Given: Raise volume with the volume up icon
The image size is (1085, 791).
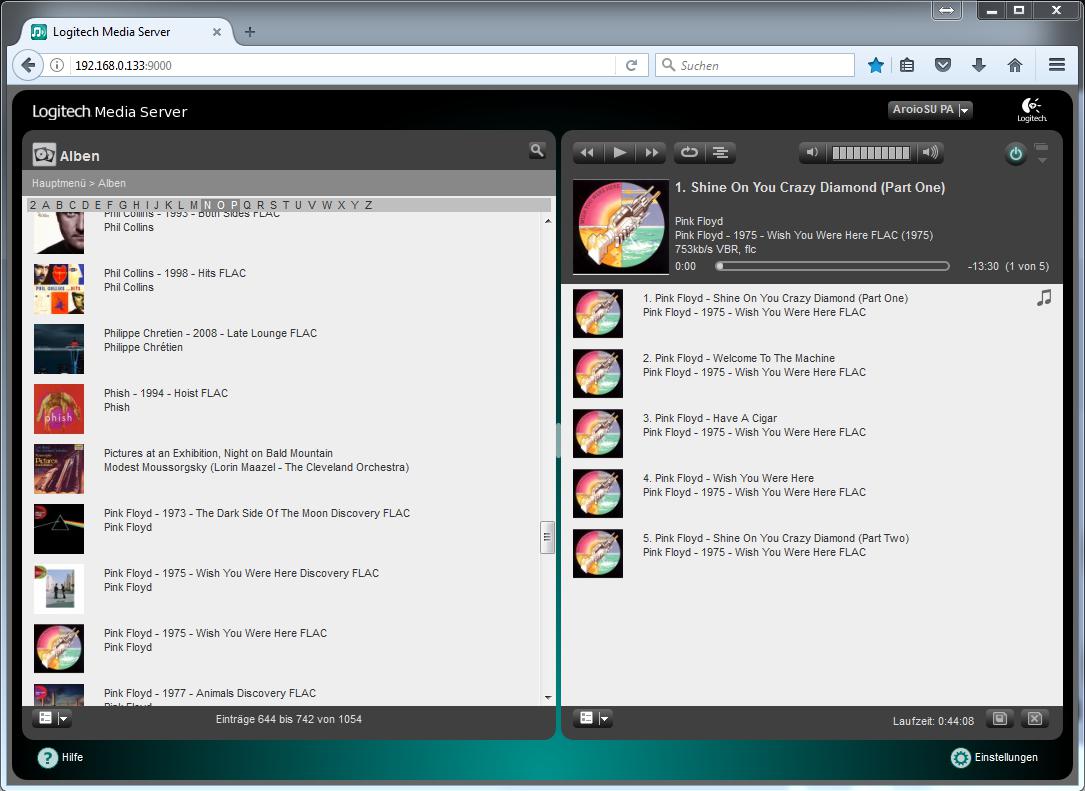Looking at the screenshot, I should (x=930, y=153).
